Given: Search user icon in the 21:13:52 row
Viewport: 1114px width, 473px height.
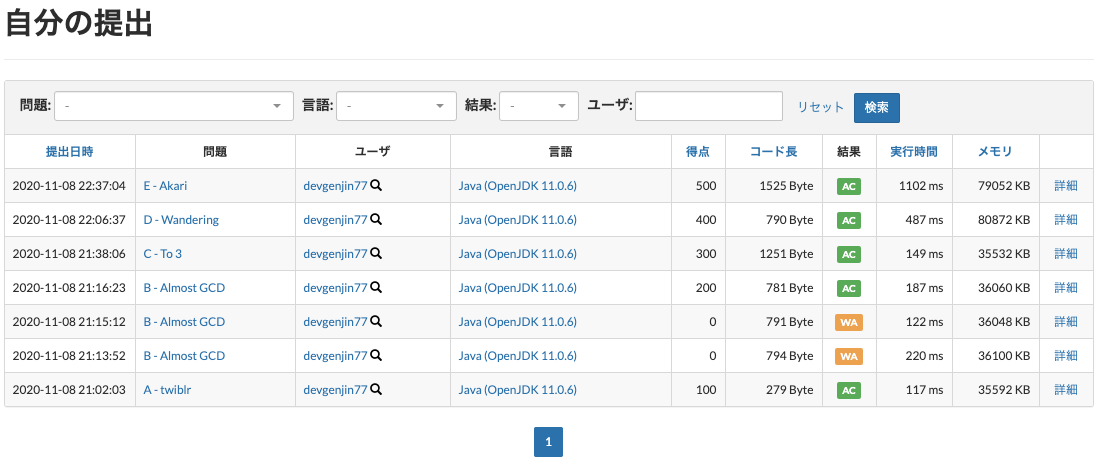Looking at the screenshot, I should click(377, 355).
